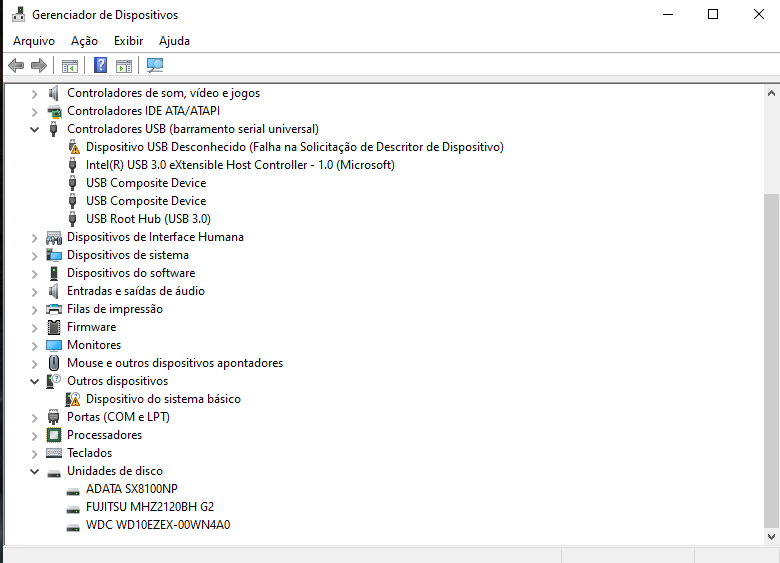Collapse the Outros dispositivos node

tap(34, 381)
